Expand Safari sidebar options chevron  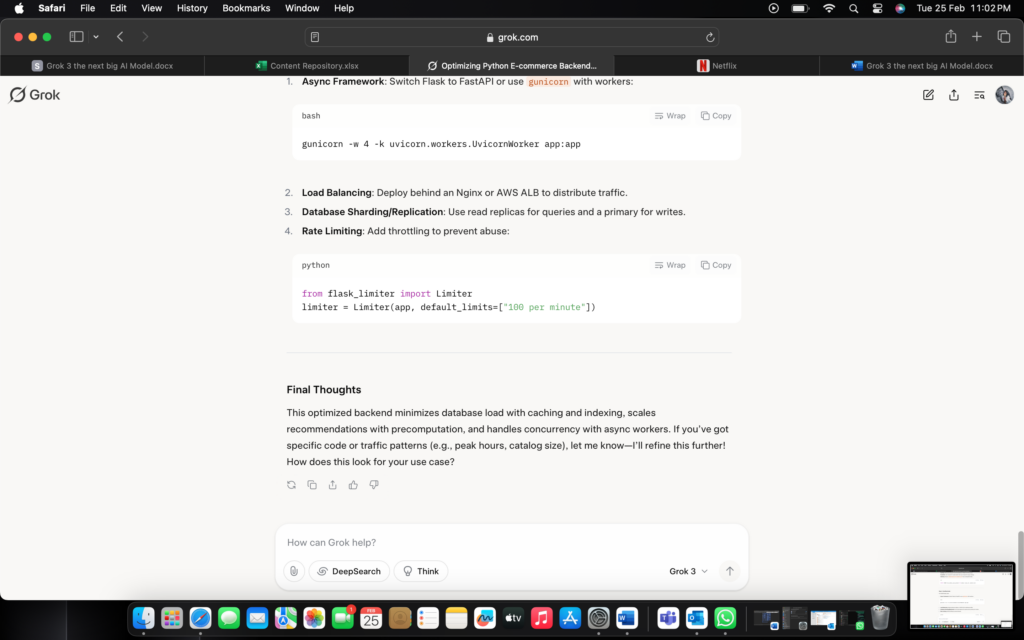[96, 37]
